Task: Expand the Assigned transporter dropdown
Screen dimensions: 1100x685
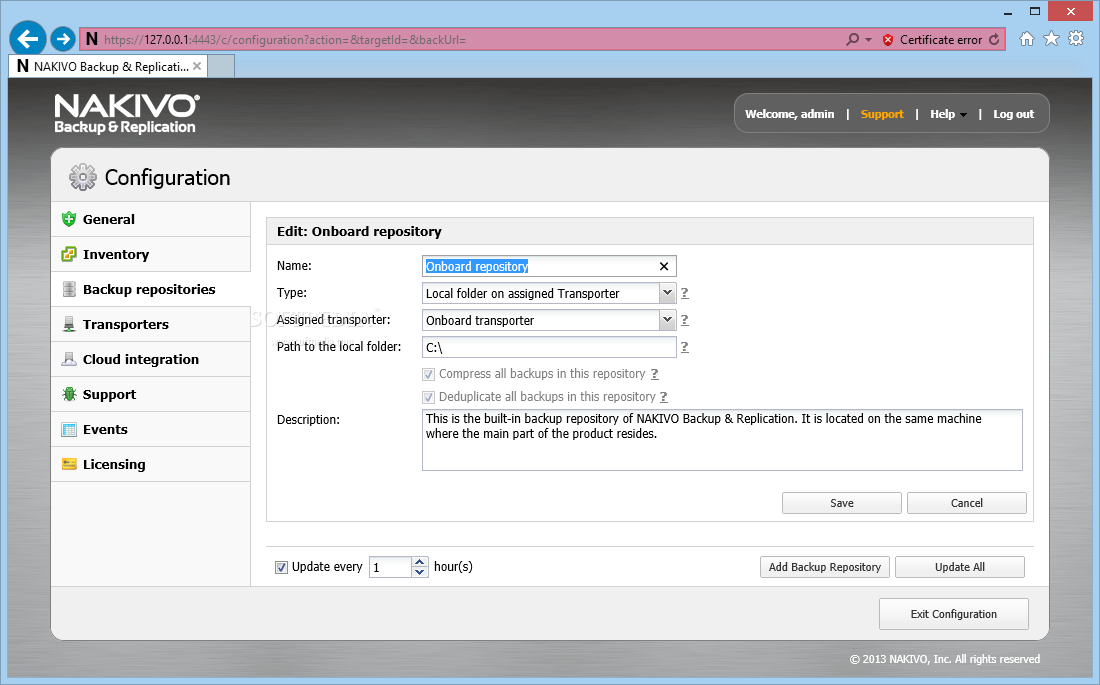Action: (667, 319)
